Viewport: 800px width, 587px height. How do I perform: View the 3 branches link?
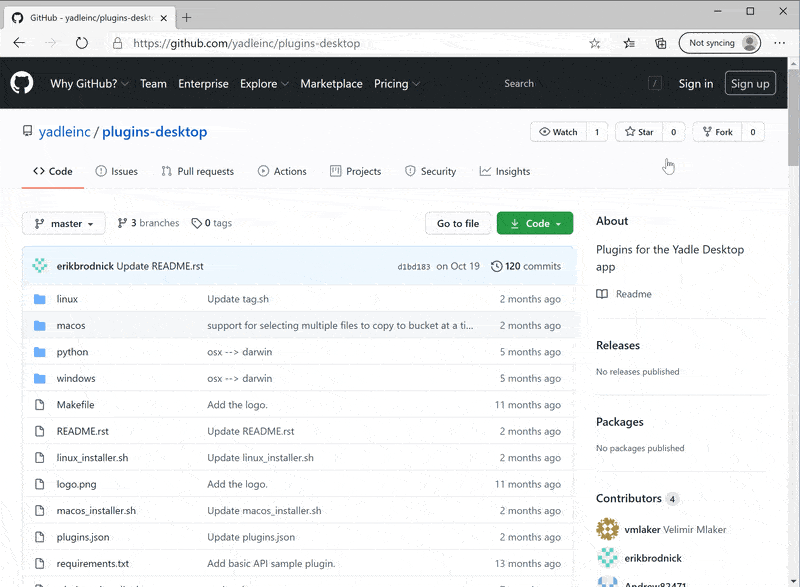click(148, 223)
